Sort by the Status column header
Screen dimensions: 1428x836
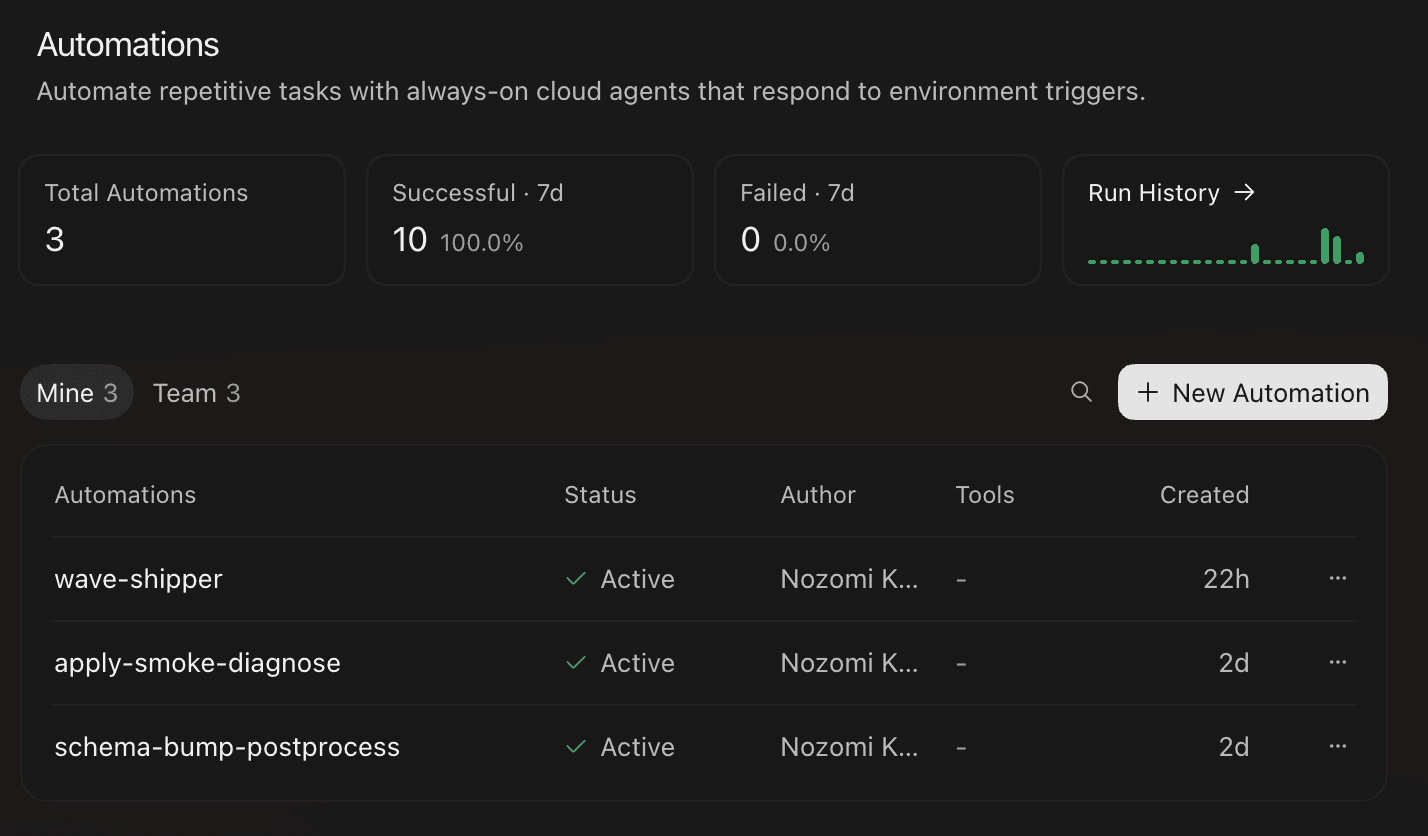click(600, 495)
